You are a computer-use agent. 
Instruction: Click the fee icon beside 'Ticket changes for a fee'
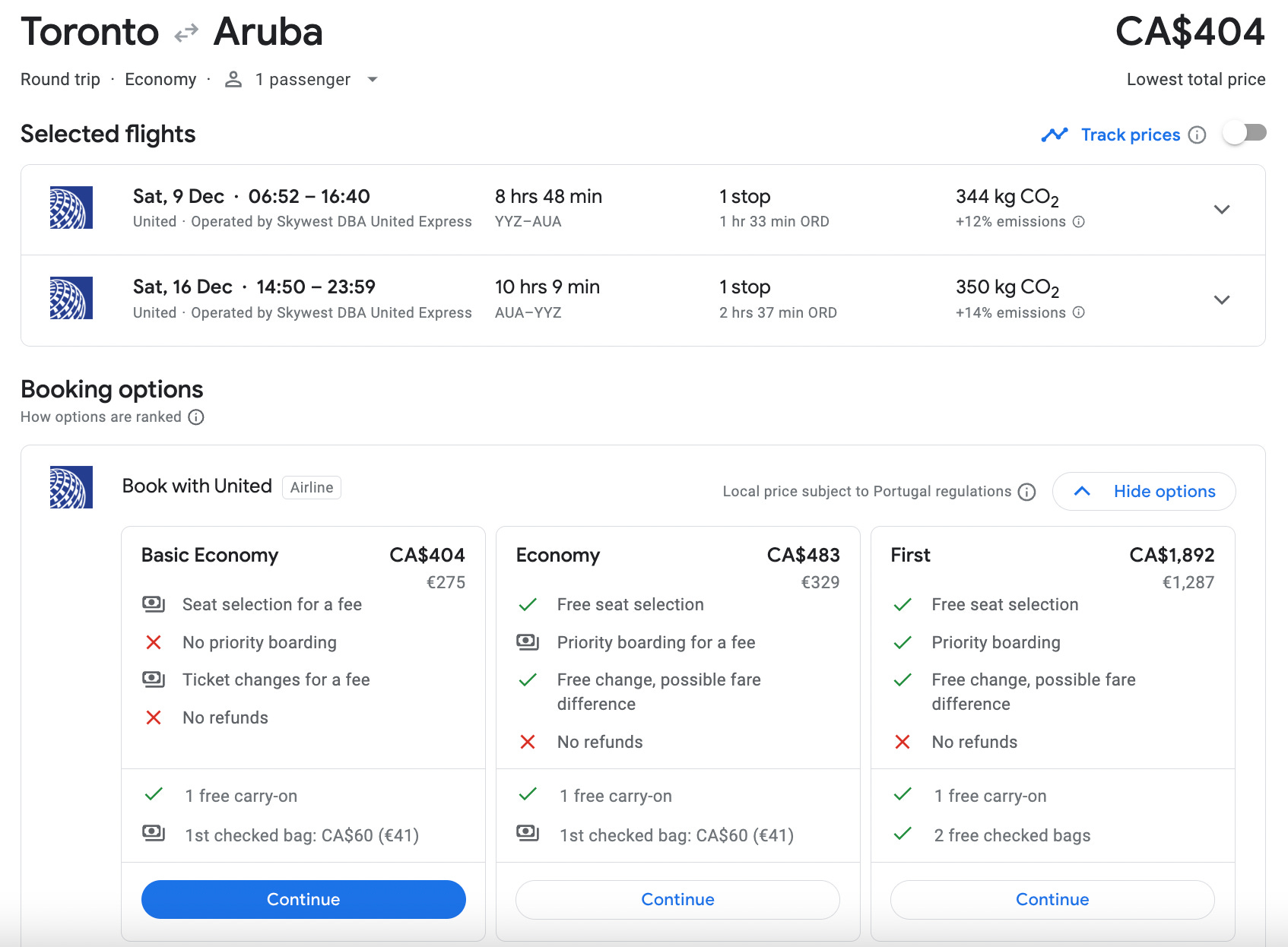point(154,679)
